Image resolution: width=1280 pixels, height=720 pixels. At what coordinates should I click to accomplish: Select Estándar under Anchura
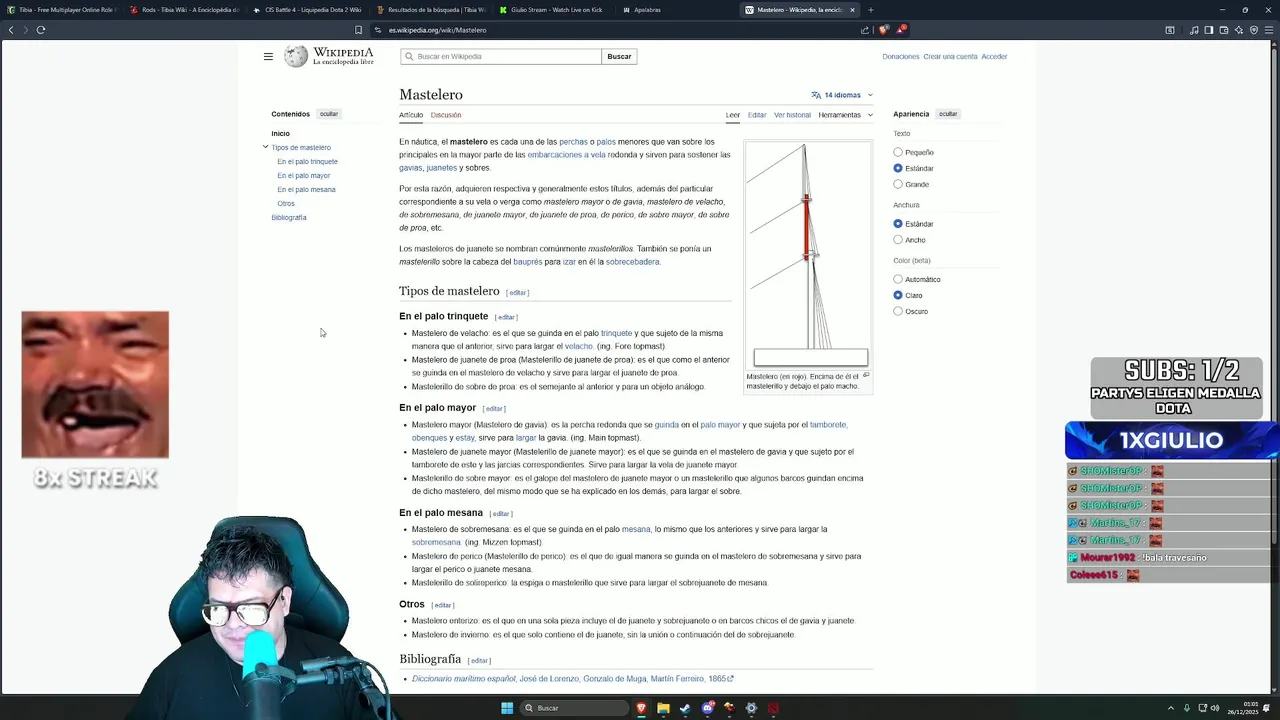[898, 224]
